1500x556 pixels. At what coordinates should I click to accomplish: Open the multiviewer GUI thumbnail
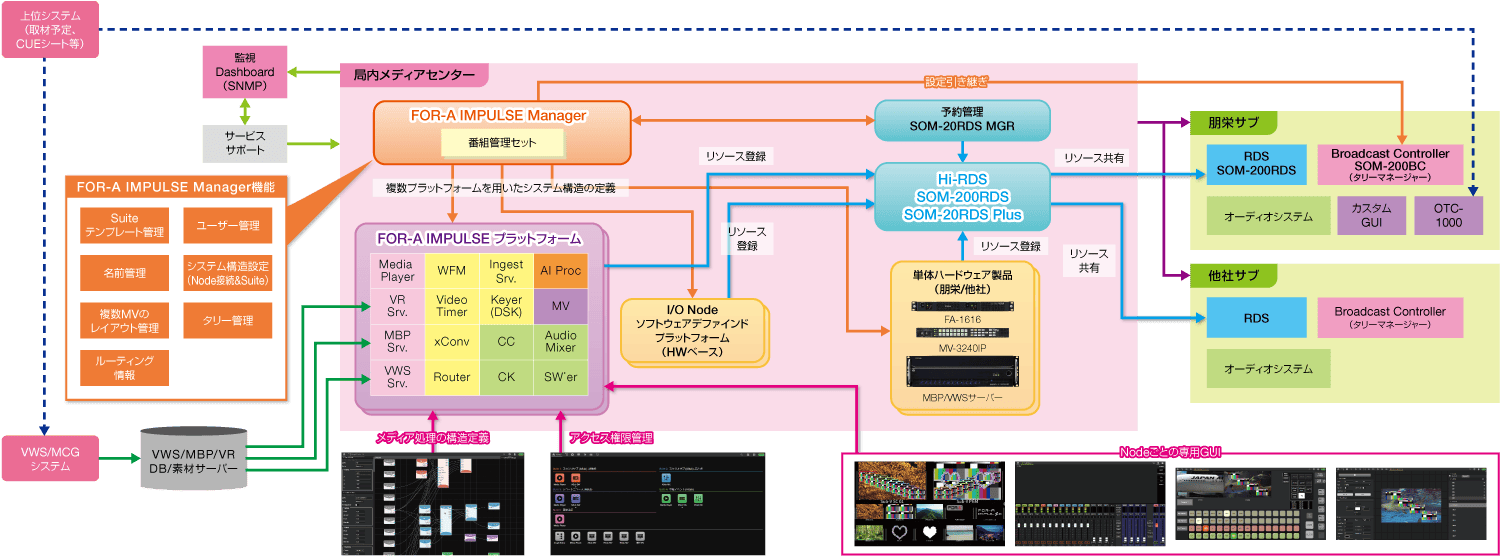tap(929, 503)
